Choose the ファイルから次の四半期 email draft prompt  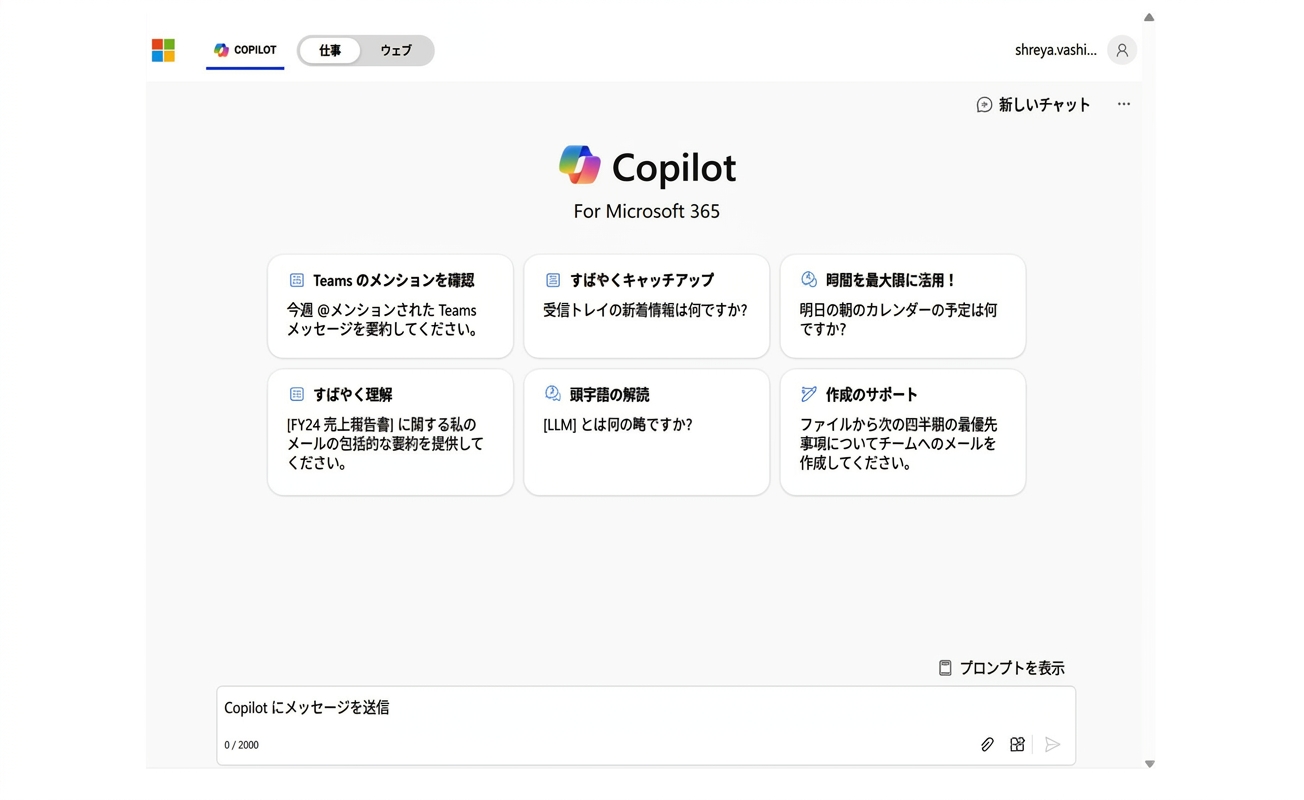pos(898,444)
